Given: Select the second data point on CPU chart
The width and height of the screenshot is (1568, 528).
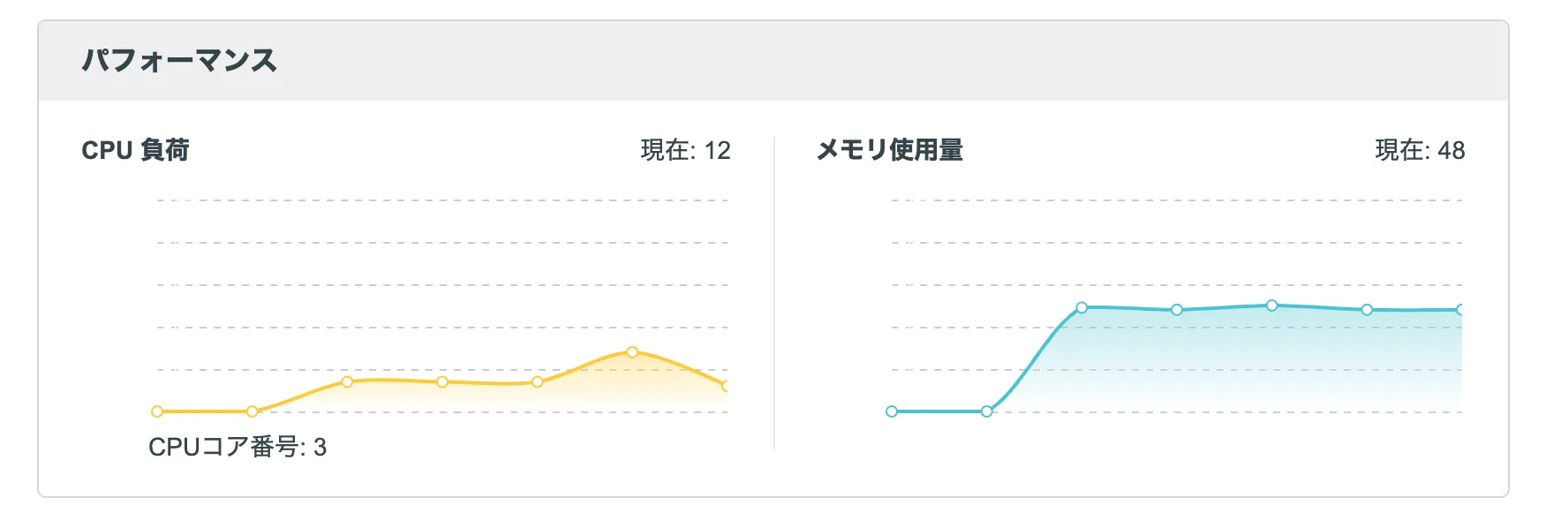Looking at the screenshot, I should (x=253, y=411).
